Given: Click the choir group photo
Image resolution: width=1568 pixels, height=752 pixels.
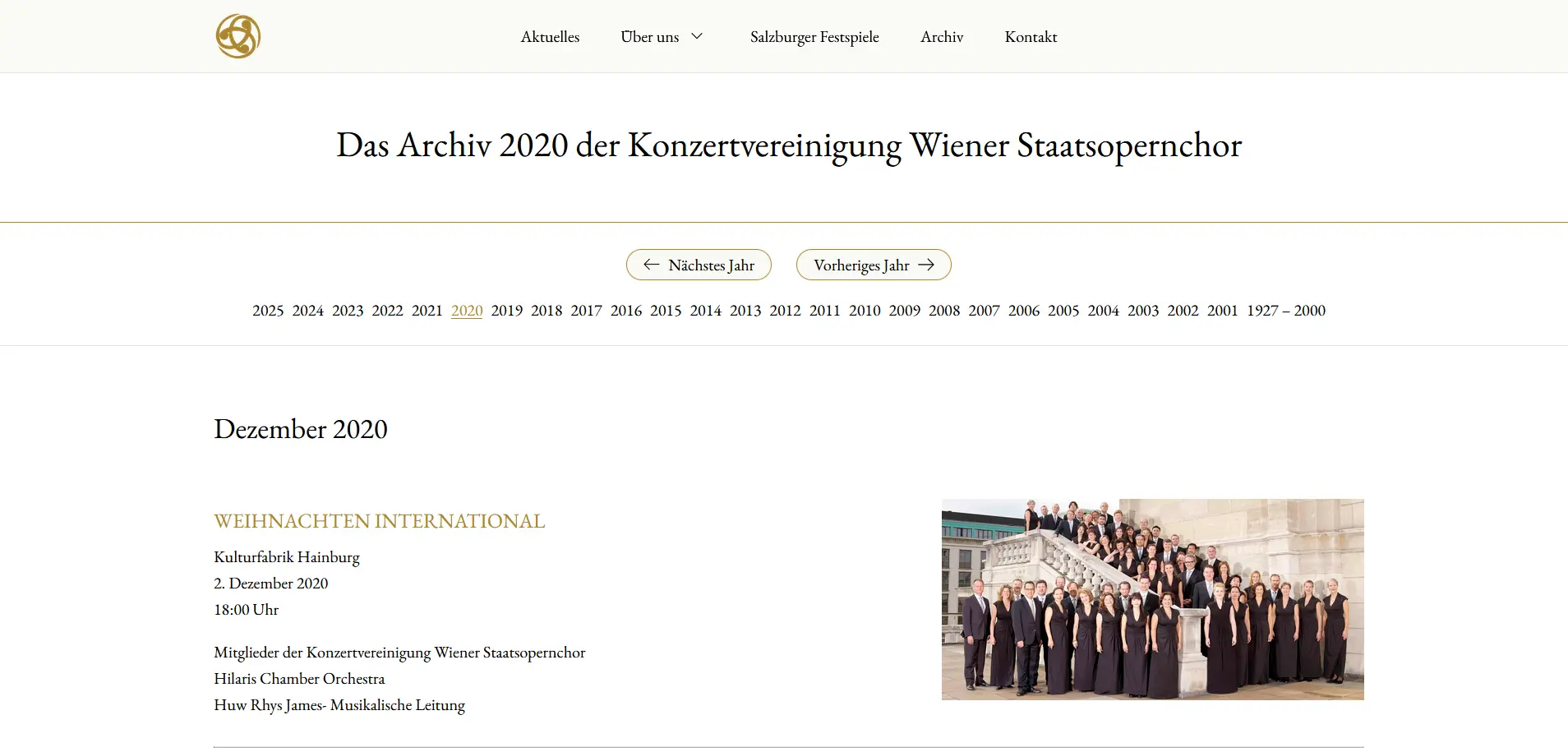Looking at the screenshot, I should (x=1151, y=598).
